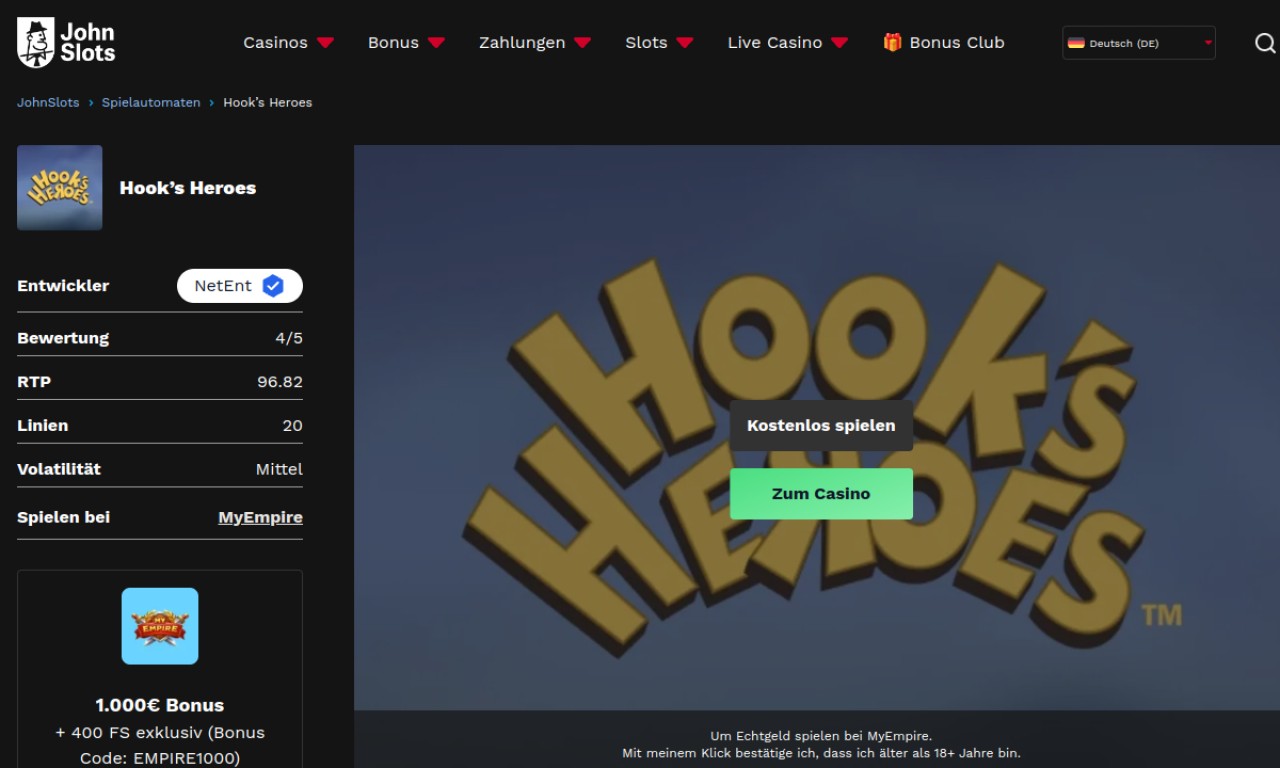Click the RTP value 96.82
1280x768 pixels.
tap(280, 382)
